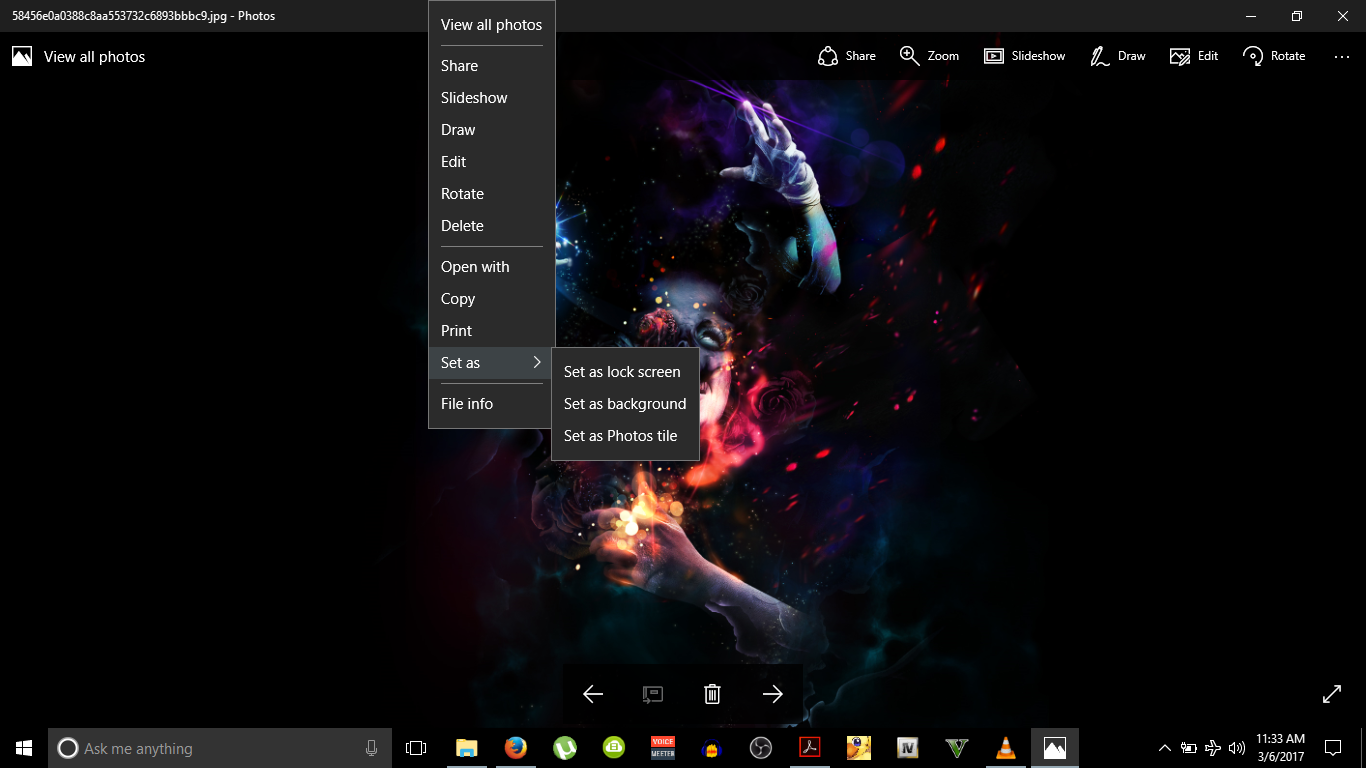Image resolution: width=1366 pixels, height=768 pixels.
Task: Rotate the photo using the top toolbar button
Action: point(1274,56)
